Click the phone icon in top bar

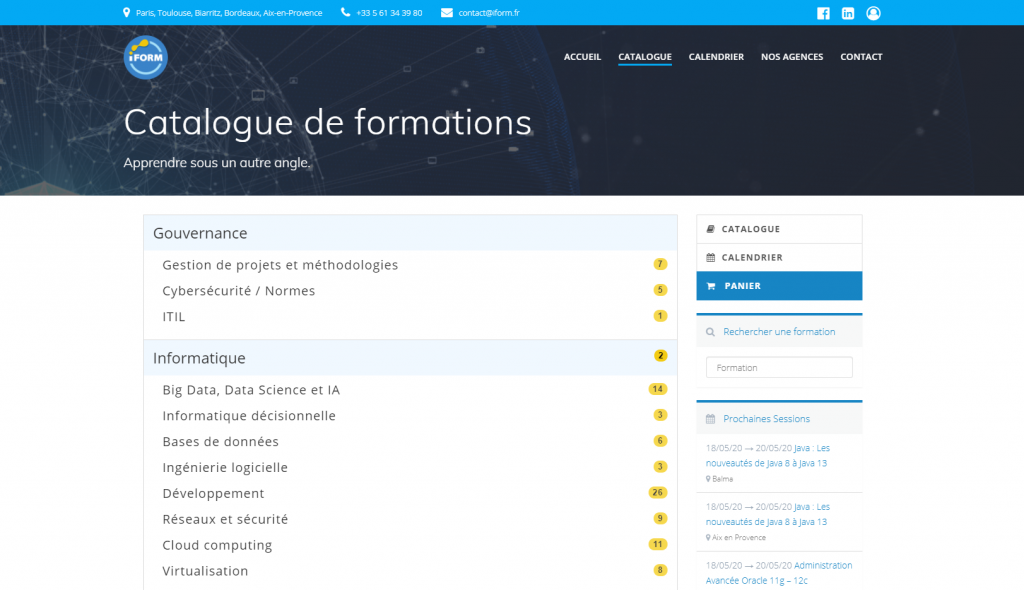tap(345, 12)
